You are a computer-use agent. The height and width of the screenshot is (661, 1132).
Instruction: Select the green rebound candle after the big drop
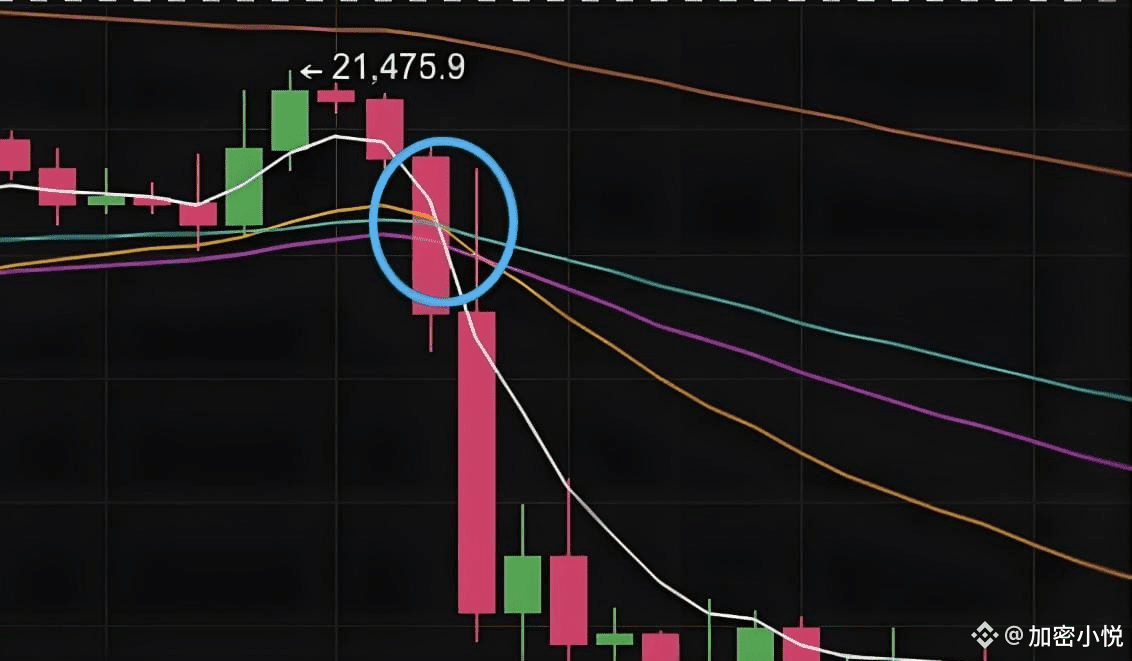click(x=523, y=584)
